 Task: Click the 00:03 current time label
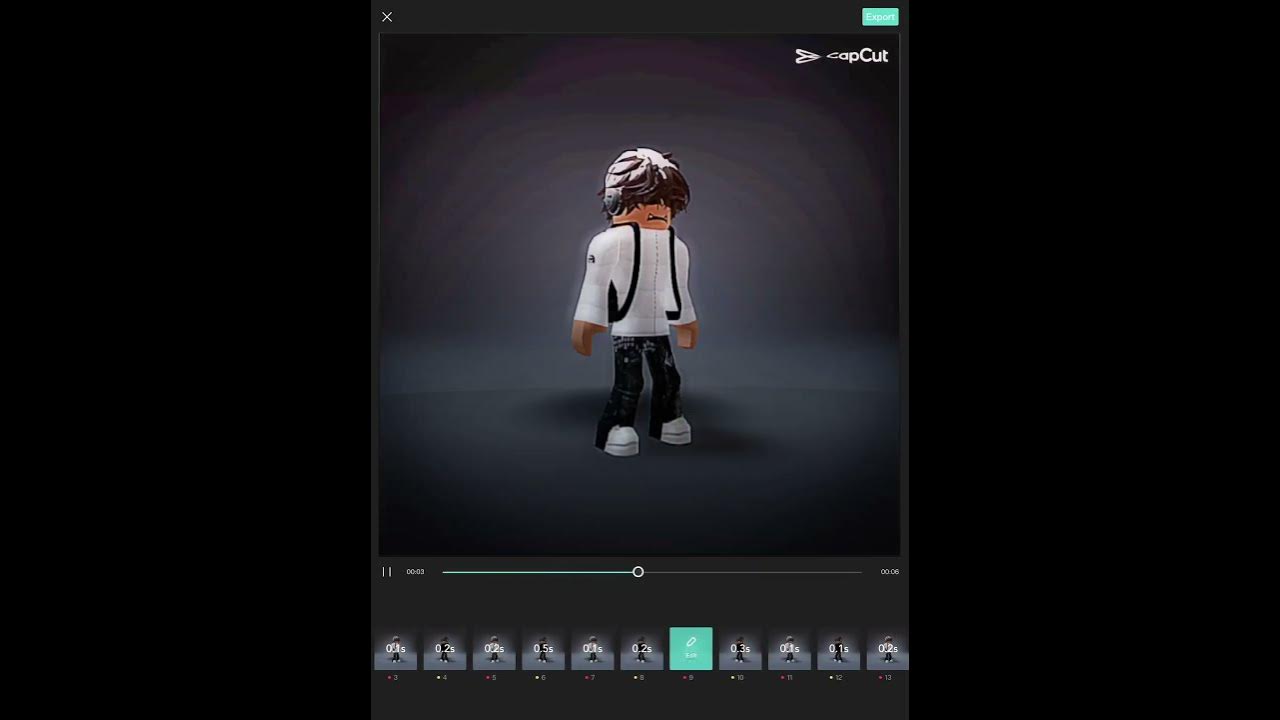coord(415,572)
